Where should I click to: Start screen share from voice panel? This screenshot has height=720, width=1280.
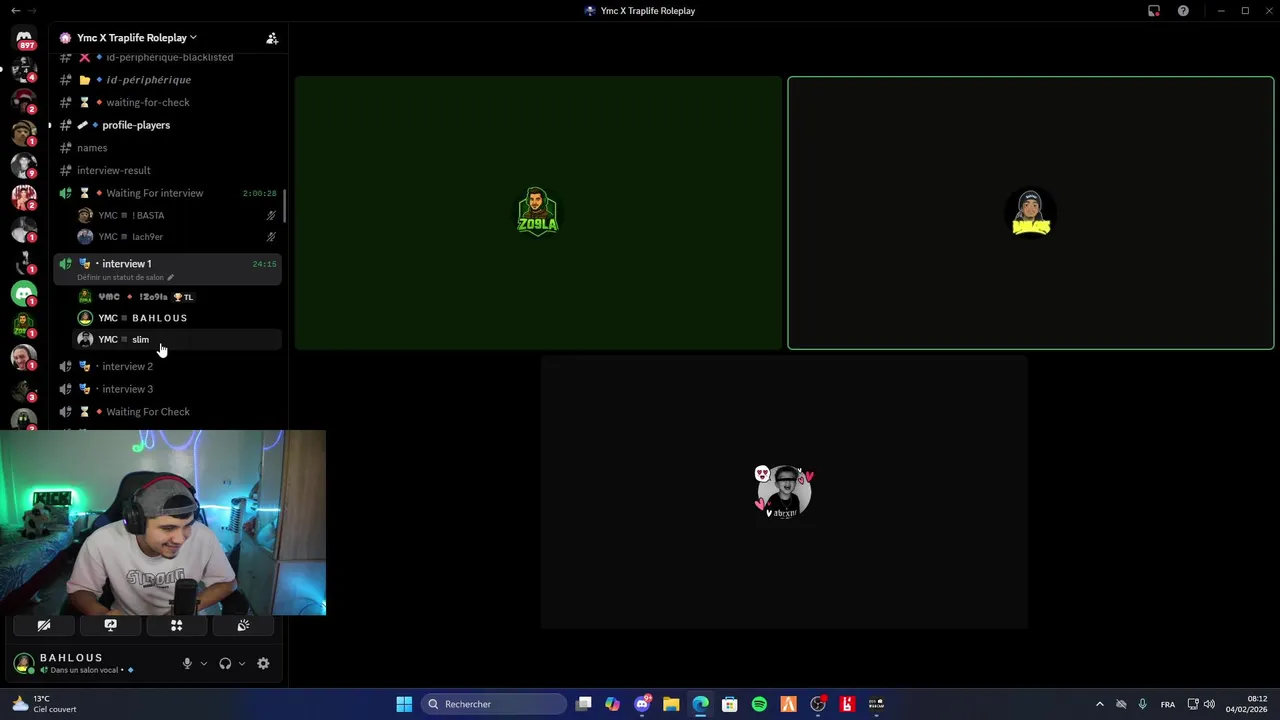(x=110, y=625)
